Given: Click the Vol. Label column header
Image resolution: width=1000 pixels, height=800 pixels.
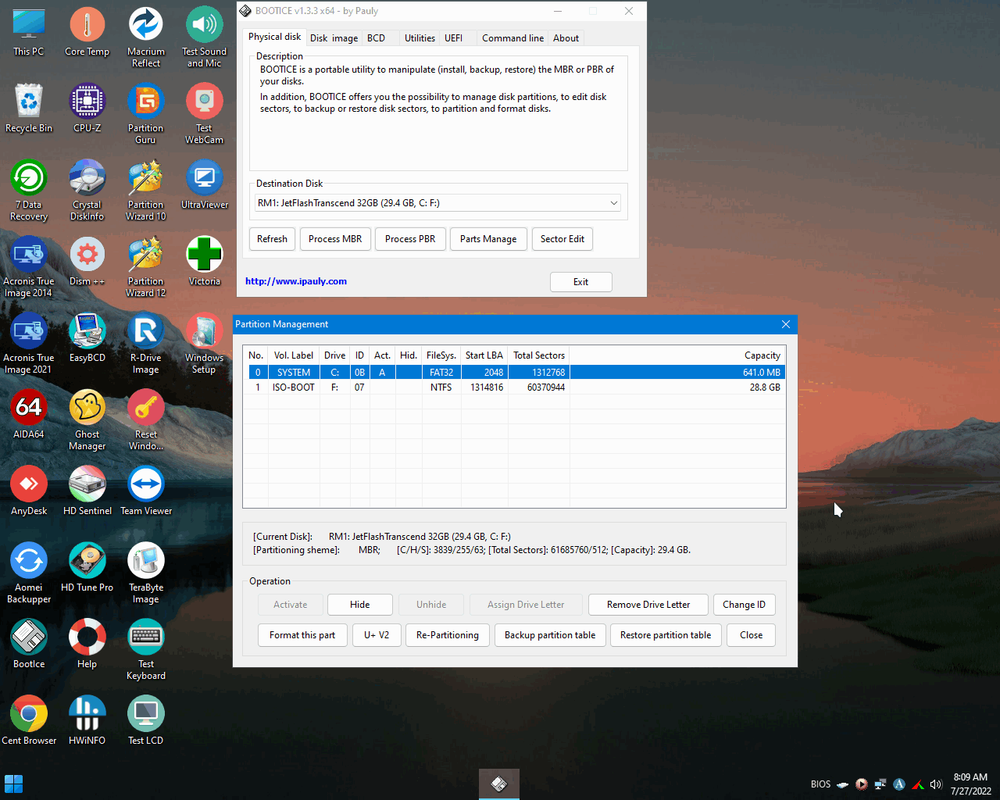Looking at the screenshot, I should coord(293,355).
